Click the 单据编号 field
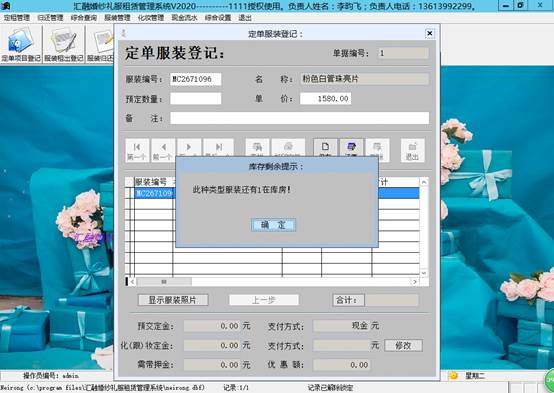 [x=403, y=53]
